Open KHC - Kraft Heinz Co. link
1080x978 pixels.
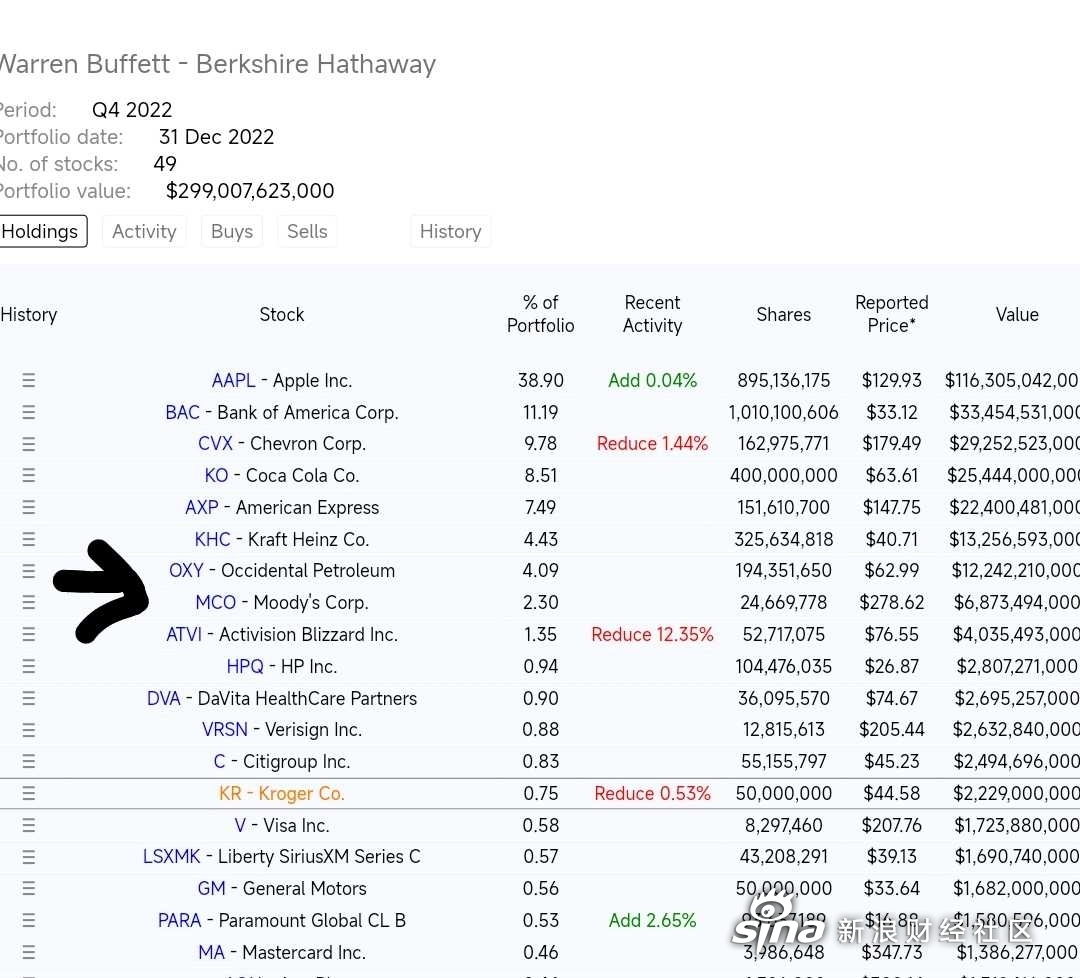282,539
